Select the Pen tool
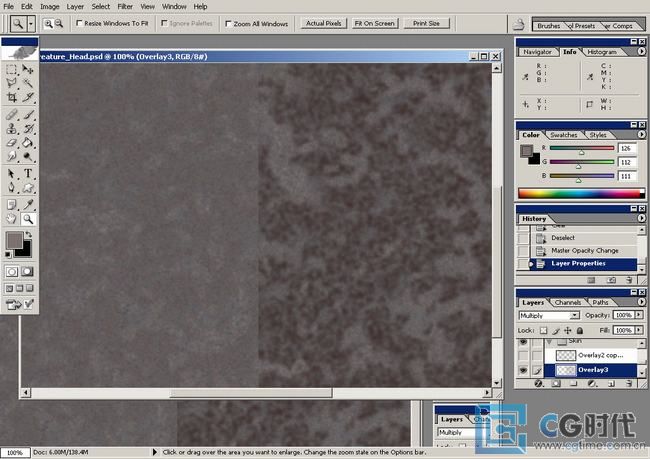The width and height of the screenshot is (650, 459). coord(11,188)
